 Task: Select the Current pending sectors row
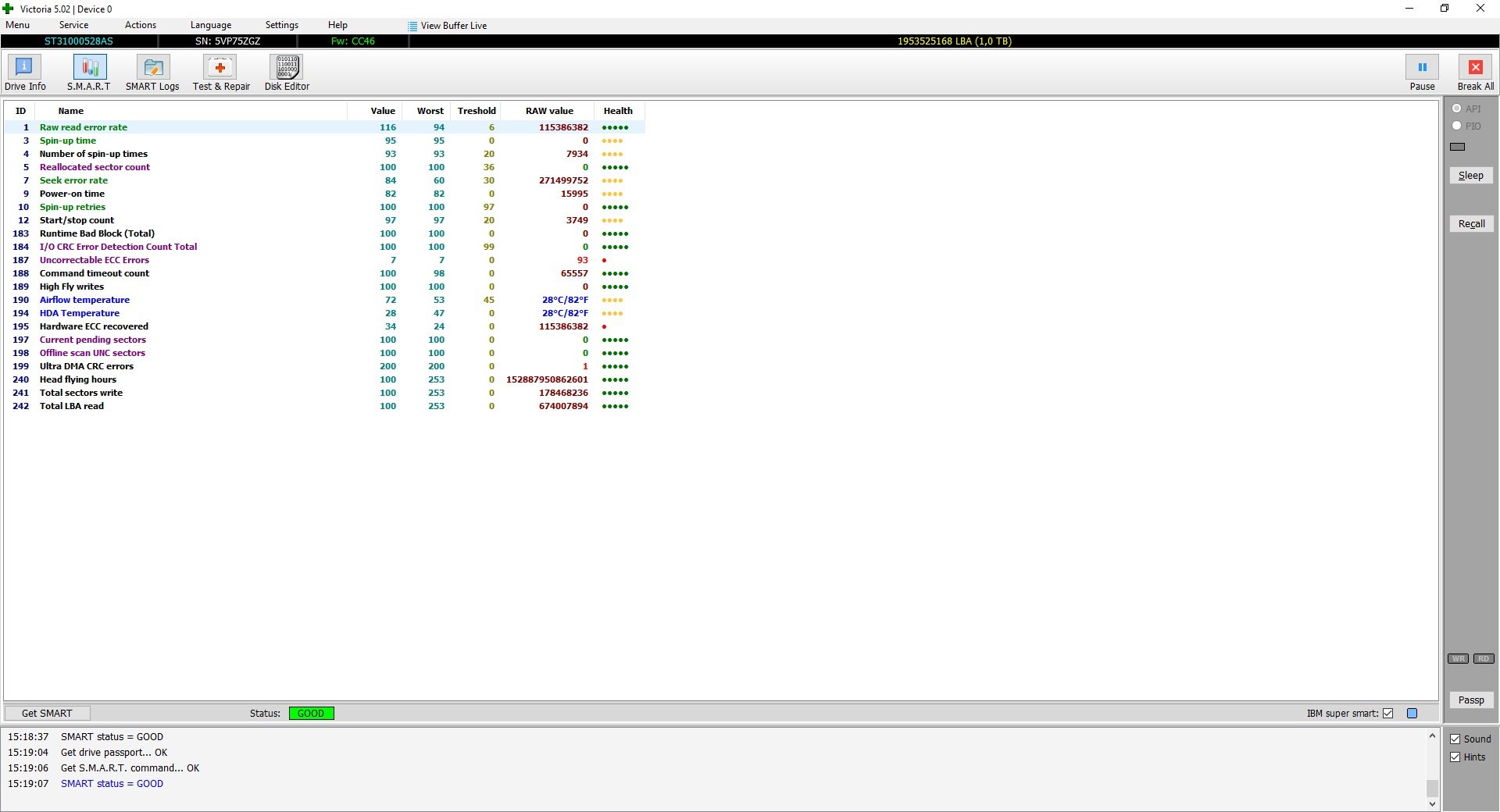[x=325, y=340]
